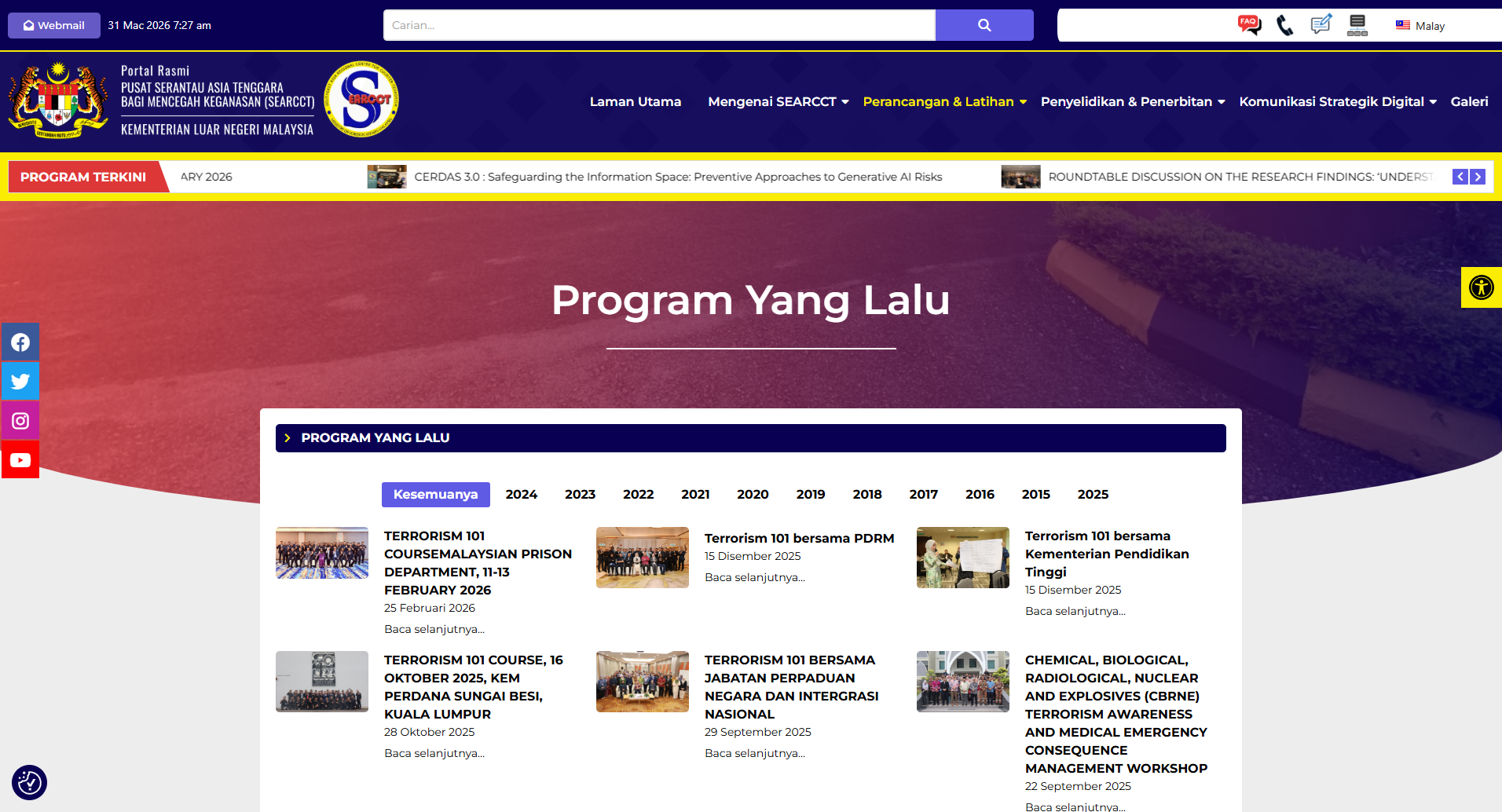Expand Komunikasi Strategik Digital dropdown
This screenshot has height=812, width=1502.
[1337, 102]
